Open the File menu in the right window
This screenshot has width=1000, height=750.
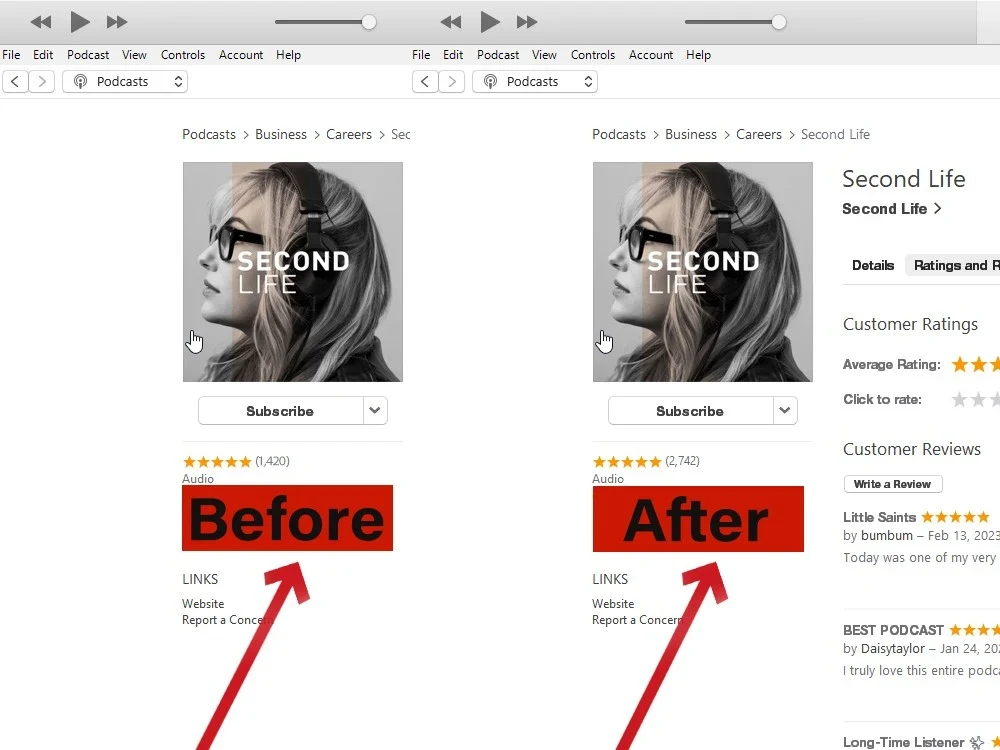pyautogui.click(x=421, y=55)
